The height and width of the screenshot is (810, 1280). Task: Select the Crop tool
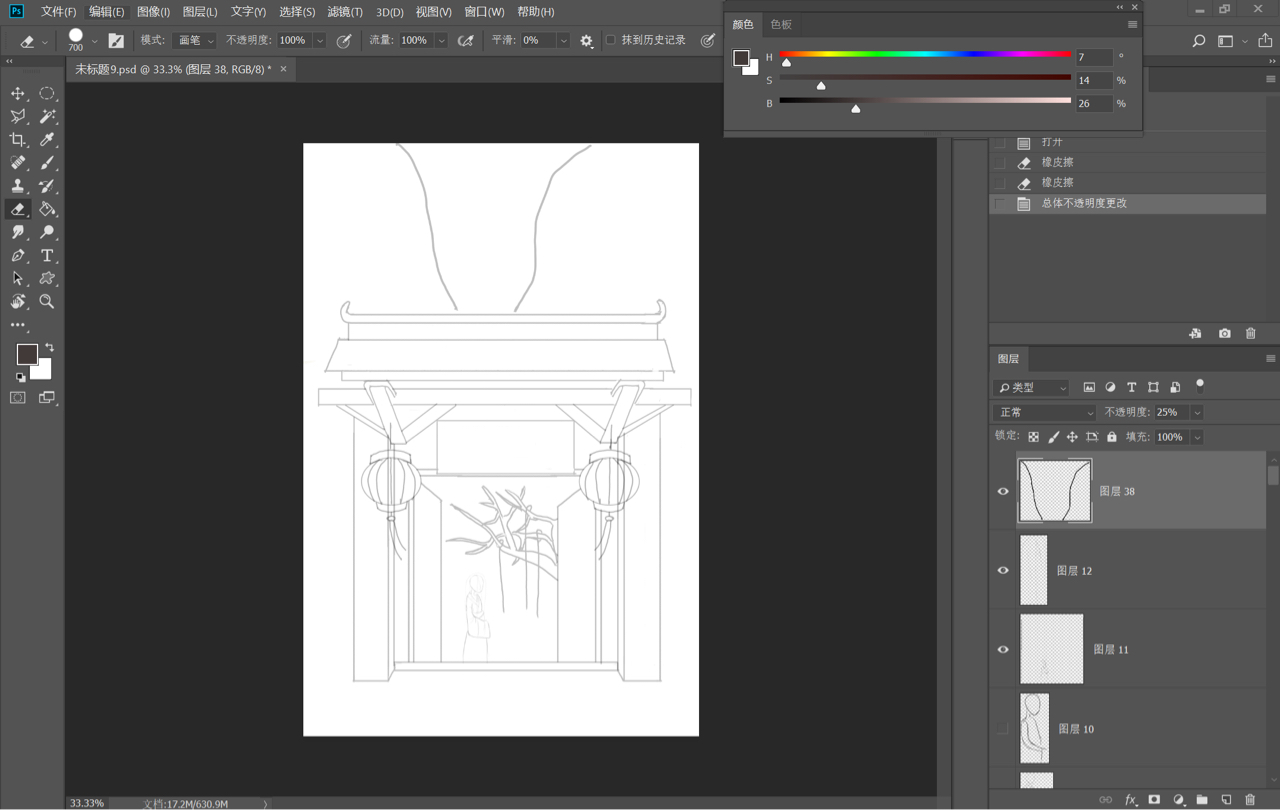point(18,140)
